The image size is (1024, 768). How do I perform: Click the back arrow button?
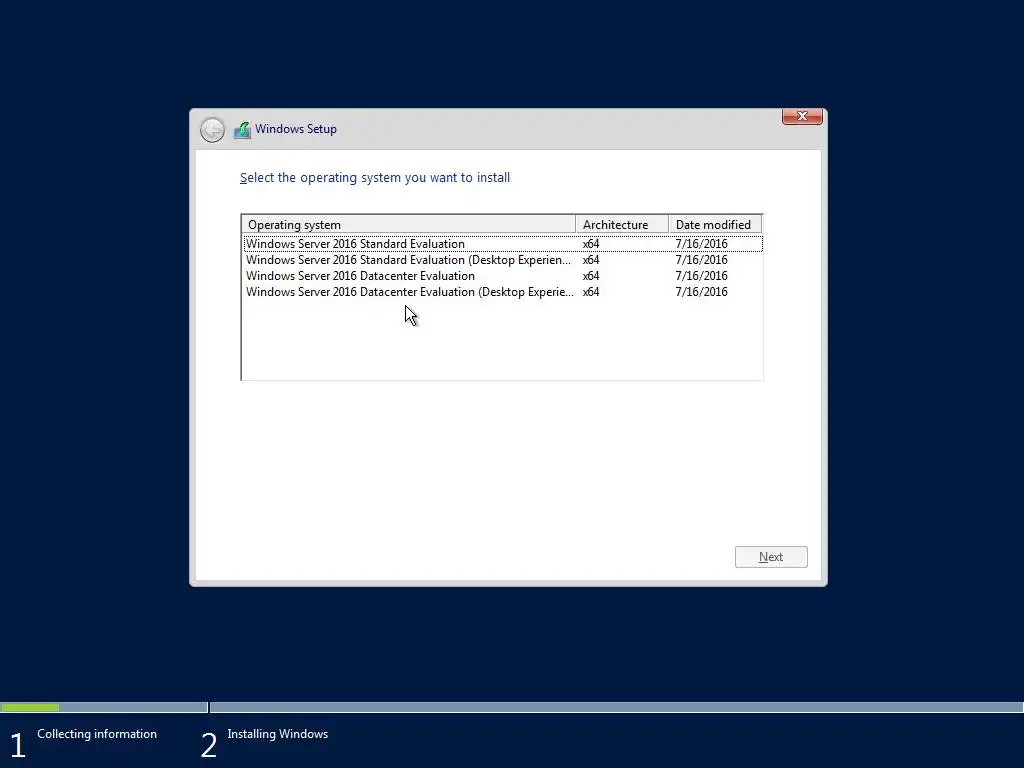[212, 130]
